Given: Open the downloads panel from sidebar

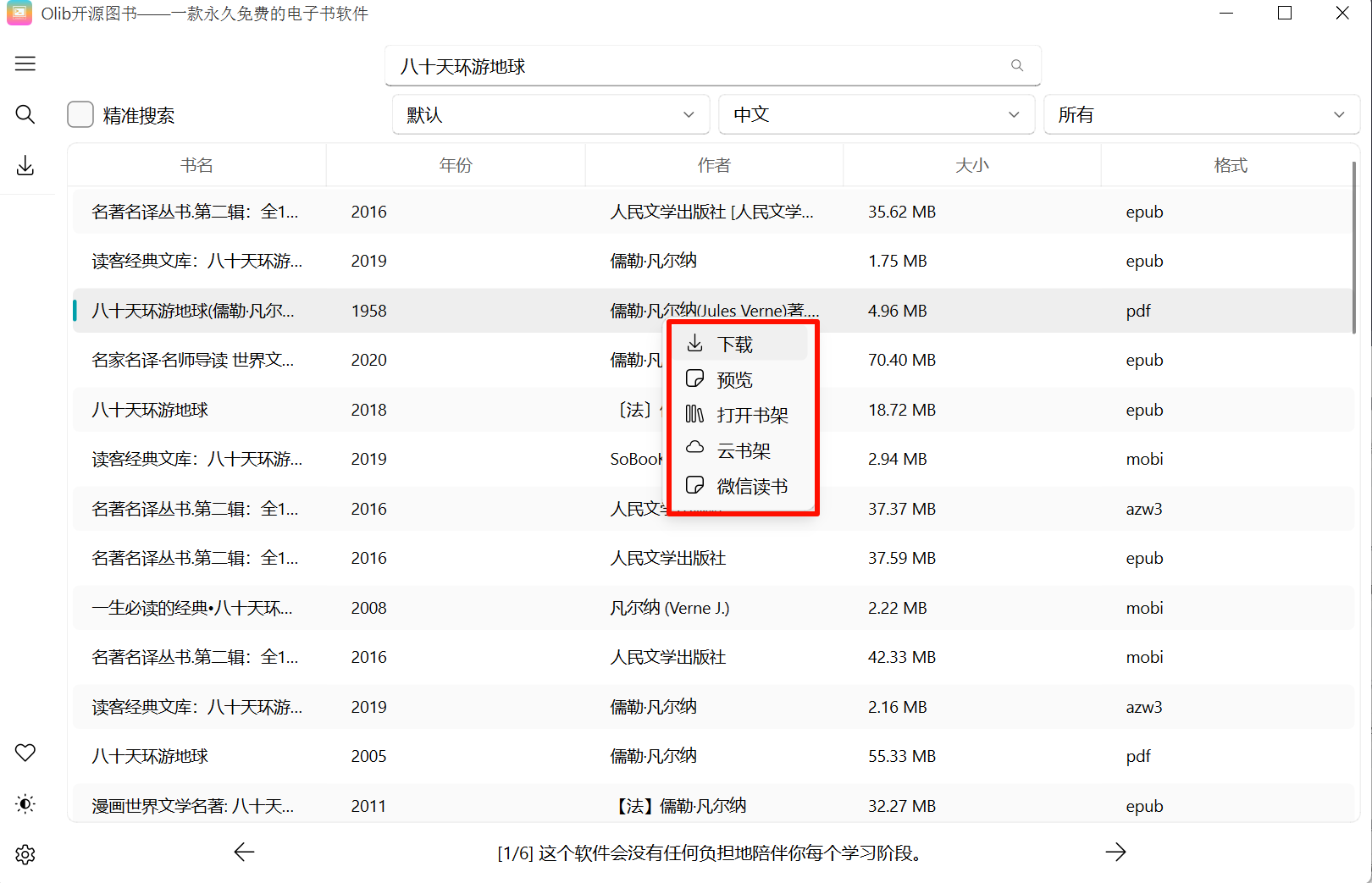Looking at the screenshot, I should point(25,166).
